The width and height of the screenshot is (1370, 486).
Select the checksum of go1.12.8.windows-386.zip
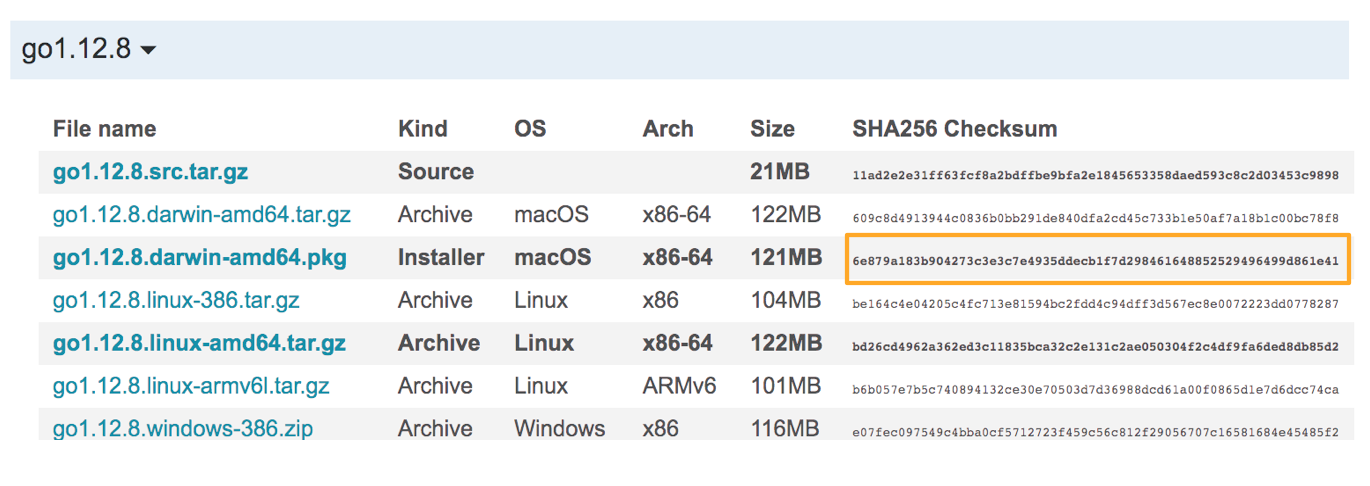(1095, 432)
